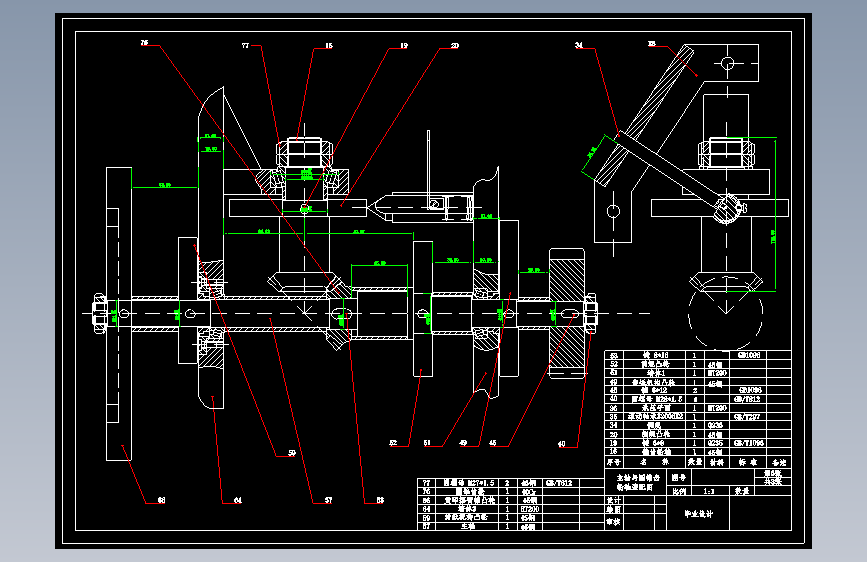Image resolution: width=867 pixels, height=562 pixels.
Task: Click balloon callout number 77 on the drawing
Action: [x=246, y=45]
